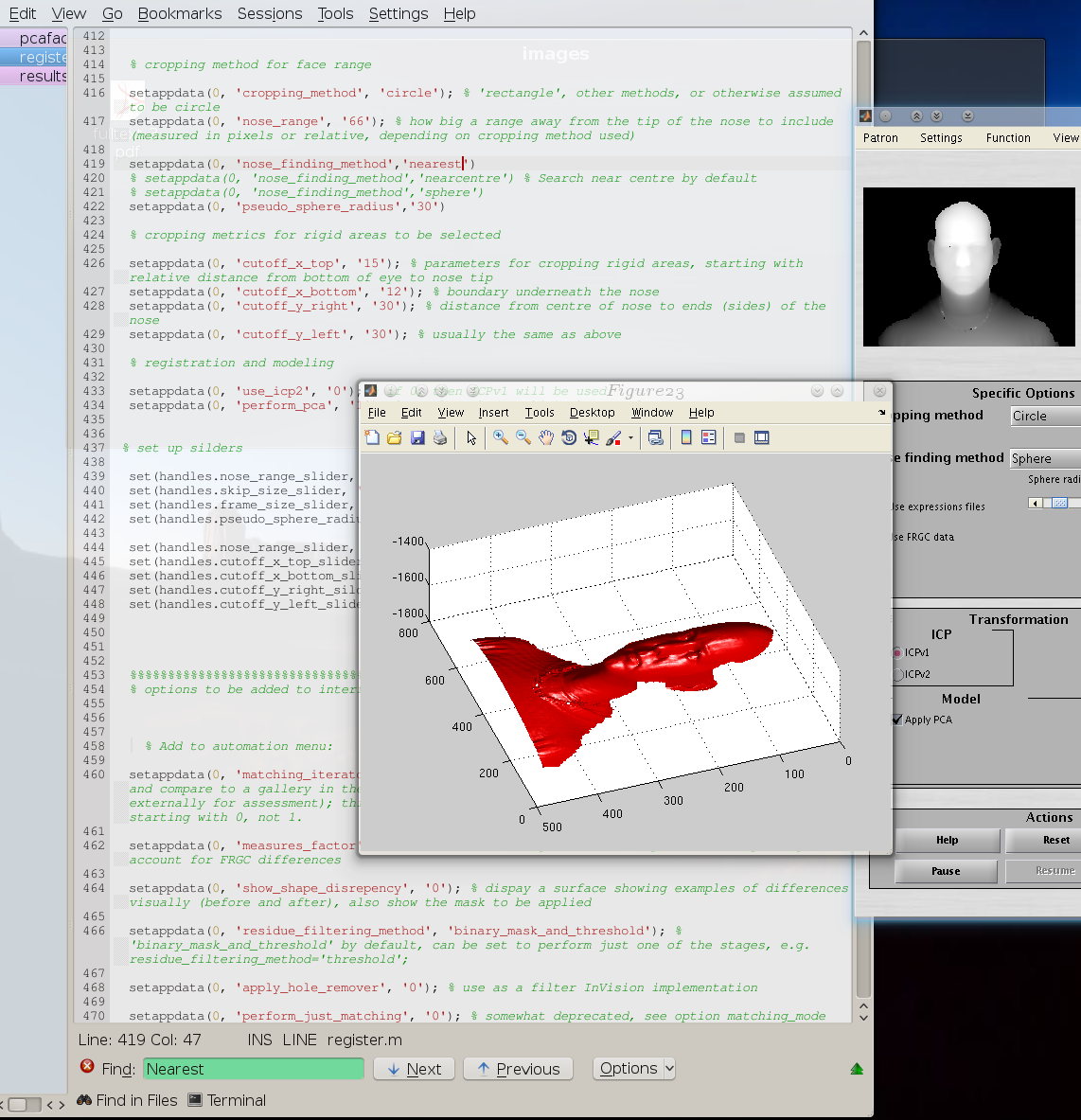1081x1120 pixels.
Task: Expand the Options dropdown in the find bar
Action: point(633,1068)
